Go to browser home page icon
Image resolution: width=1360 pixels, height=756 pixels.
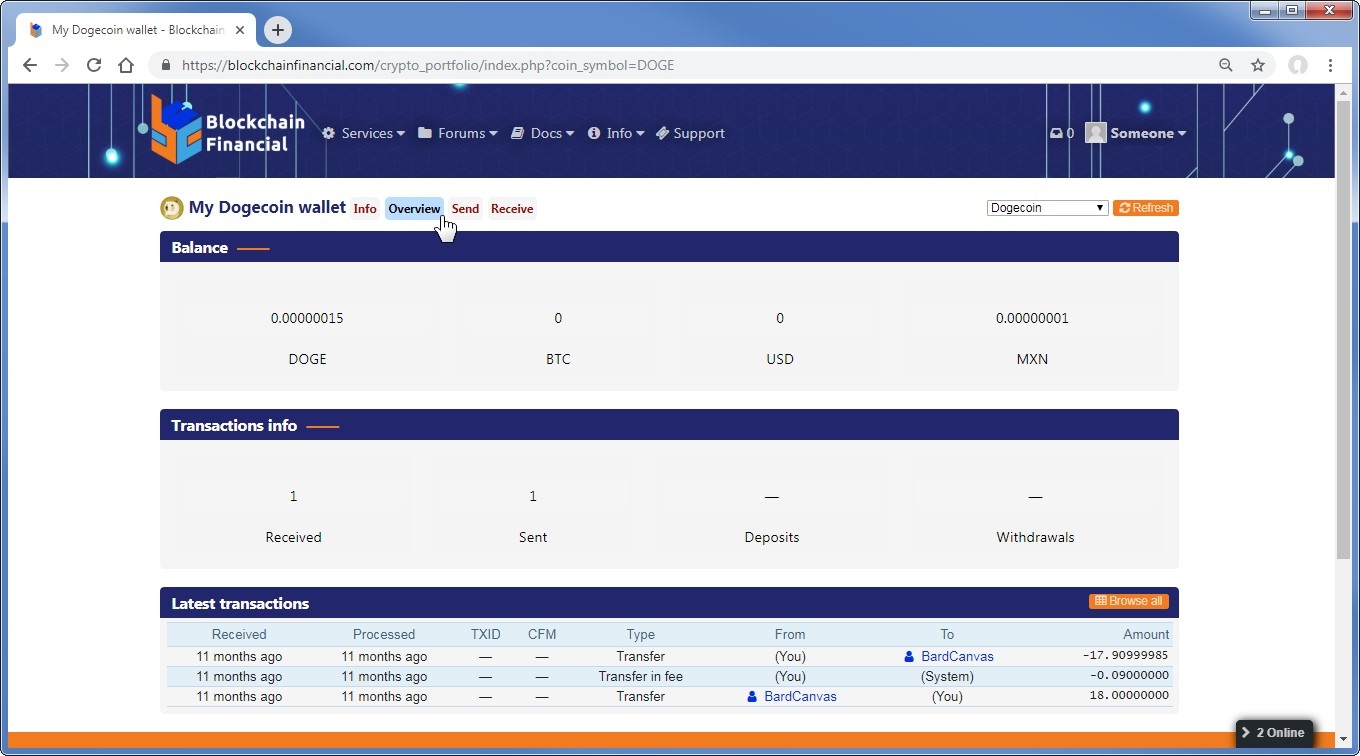126,65
